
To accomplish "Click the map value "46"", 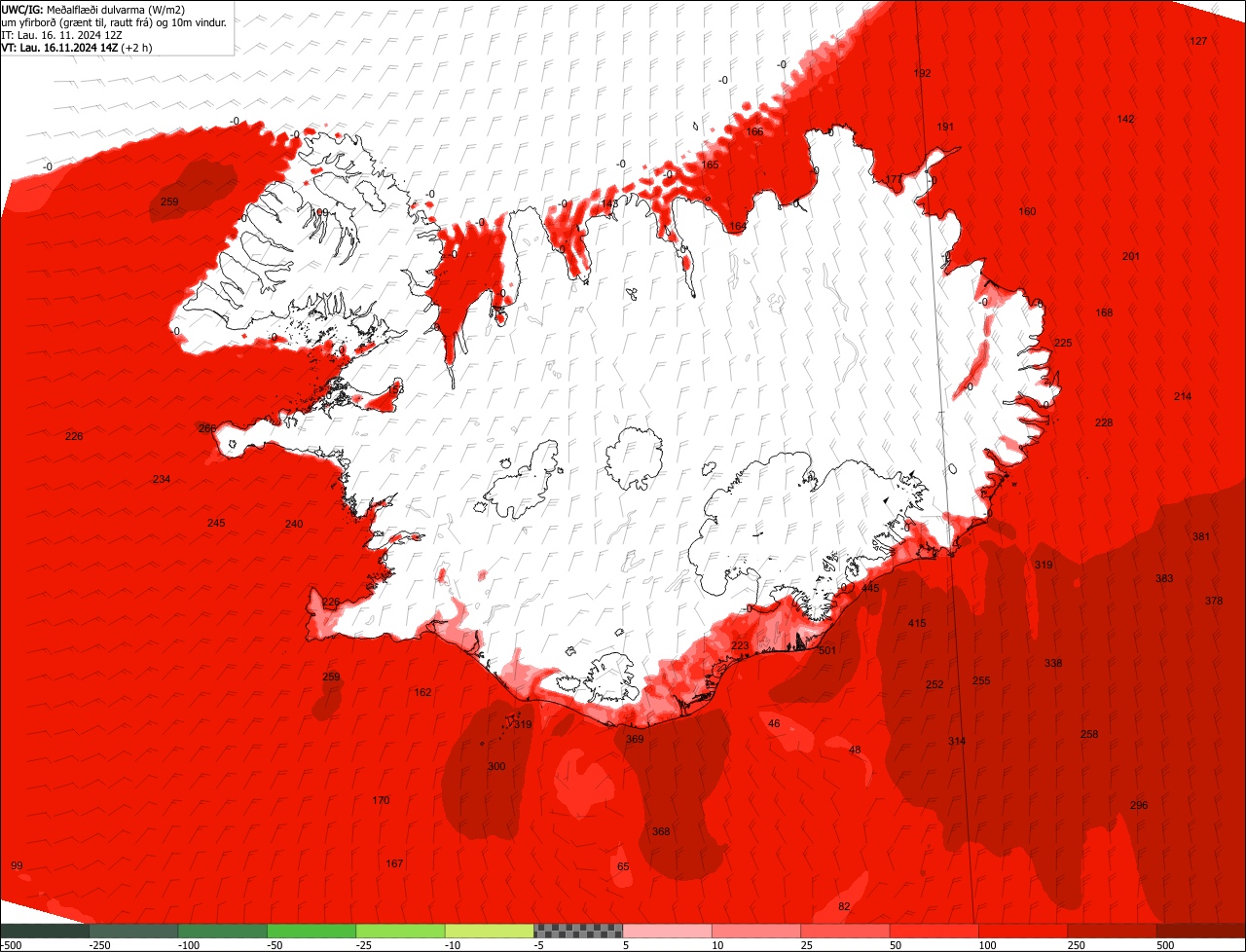I will tap(774, 723).
